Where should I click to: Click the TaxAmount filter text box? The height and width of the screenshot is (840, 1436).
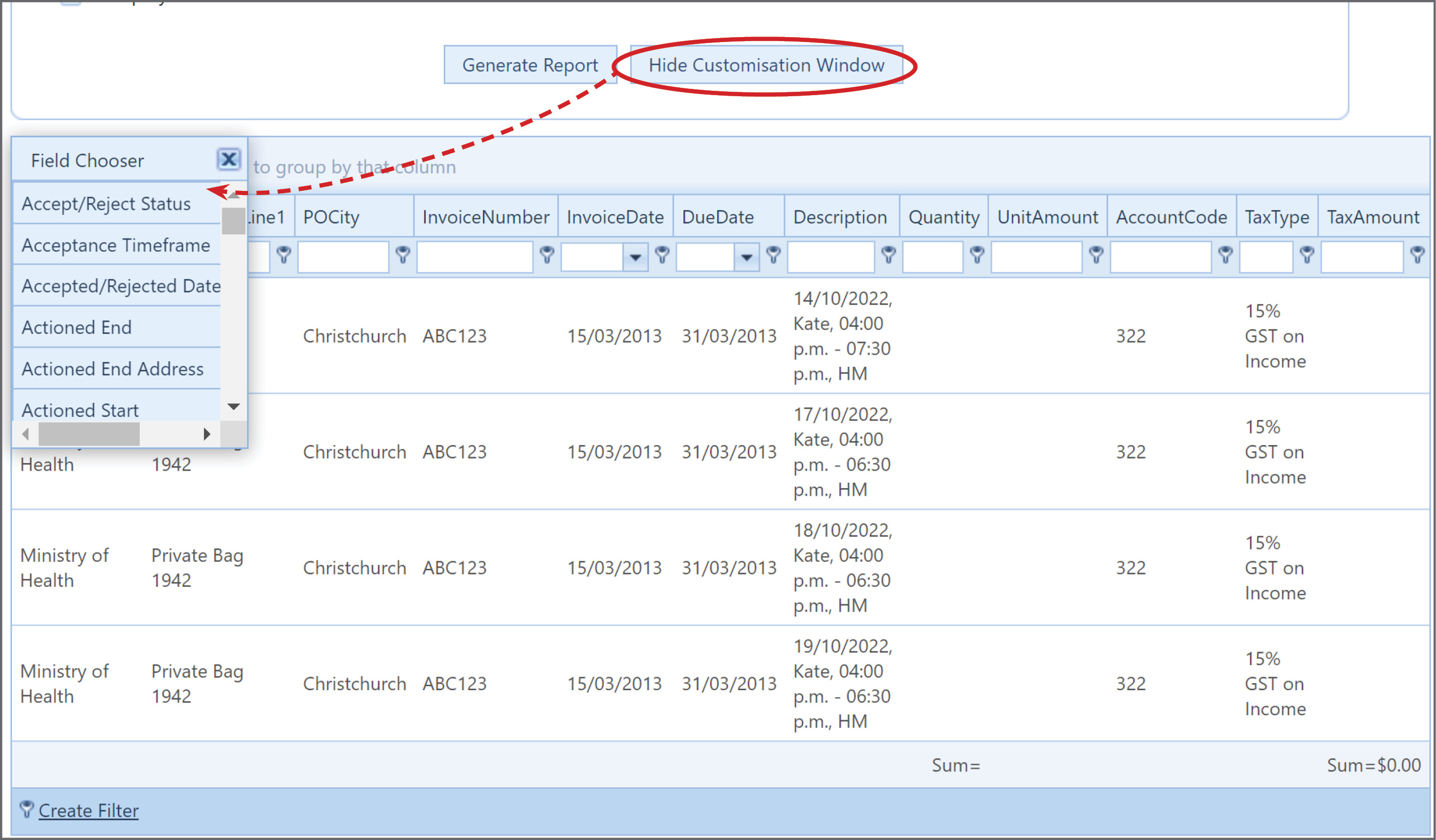click(x=1362, y=257)
